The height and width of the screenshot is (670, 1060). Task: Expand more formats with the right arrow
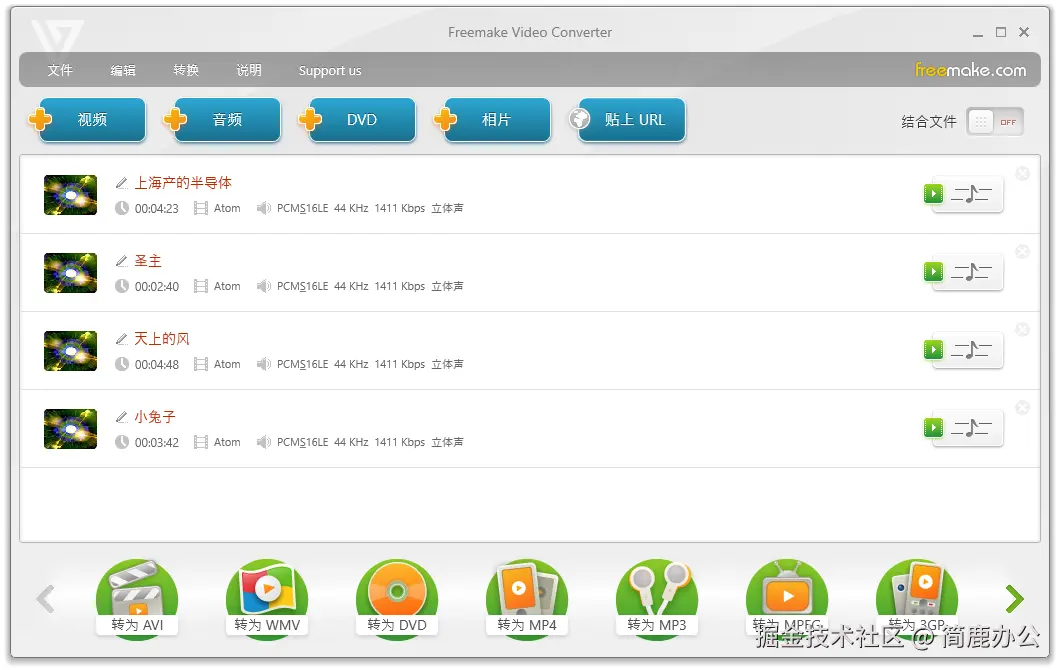pyautogui.click(x=1013, y=598)
